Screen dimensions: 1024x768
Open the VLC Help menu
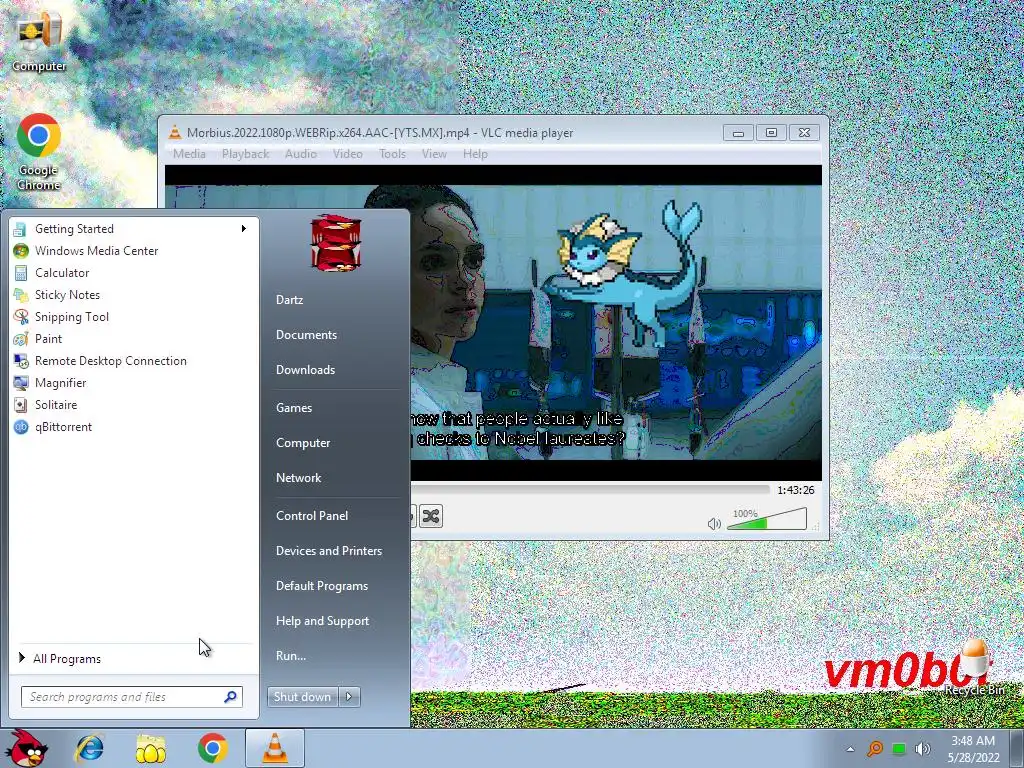(475, 154)
